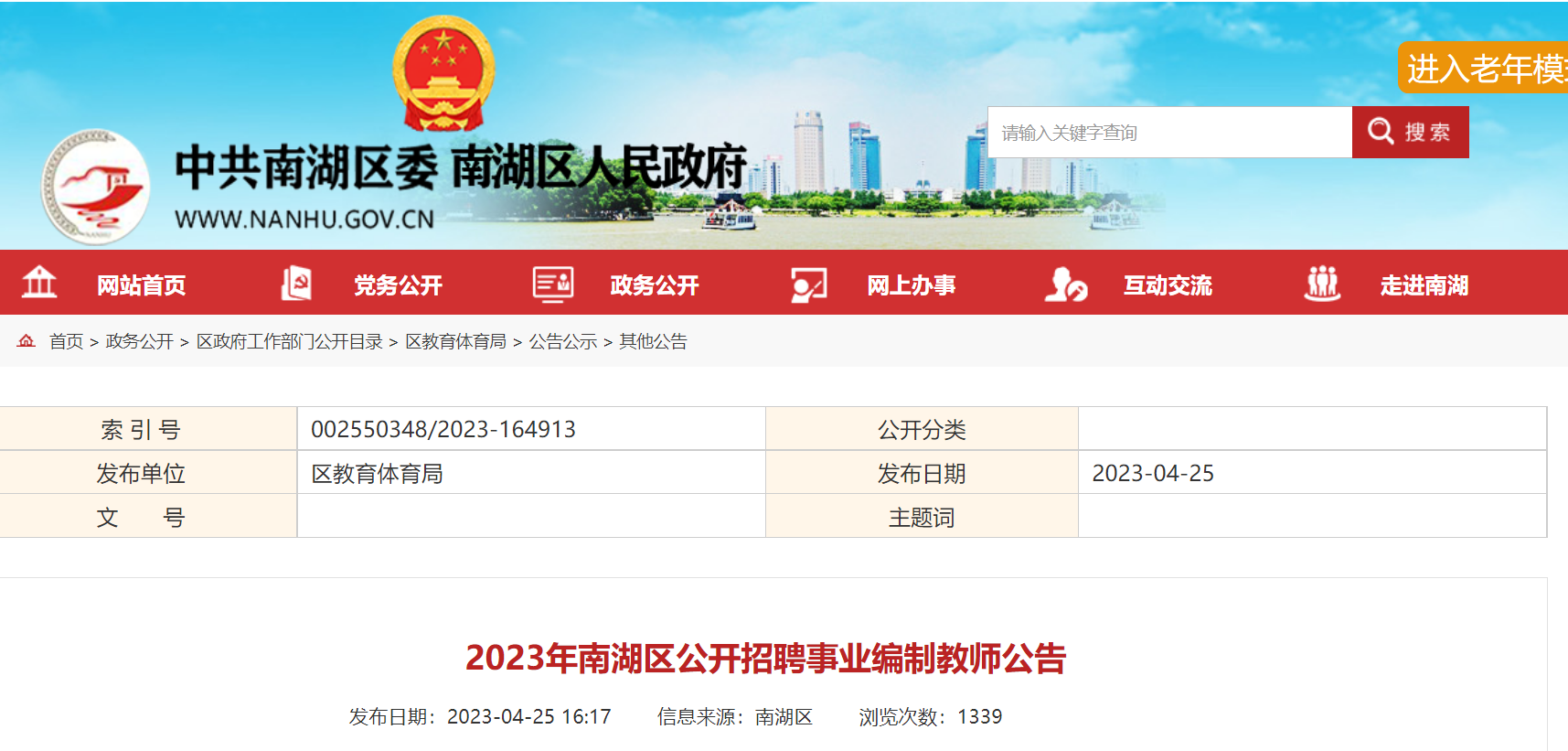The image size is (1568, 751).
Task: Go to 政务公开 in the breadcrumb
Action: coord(140,341)
